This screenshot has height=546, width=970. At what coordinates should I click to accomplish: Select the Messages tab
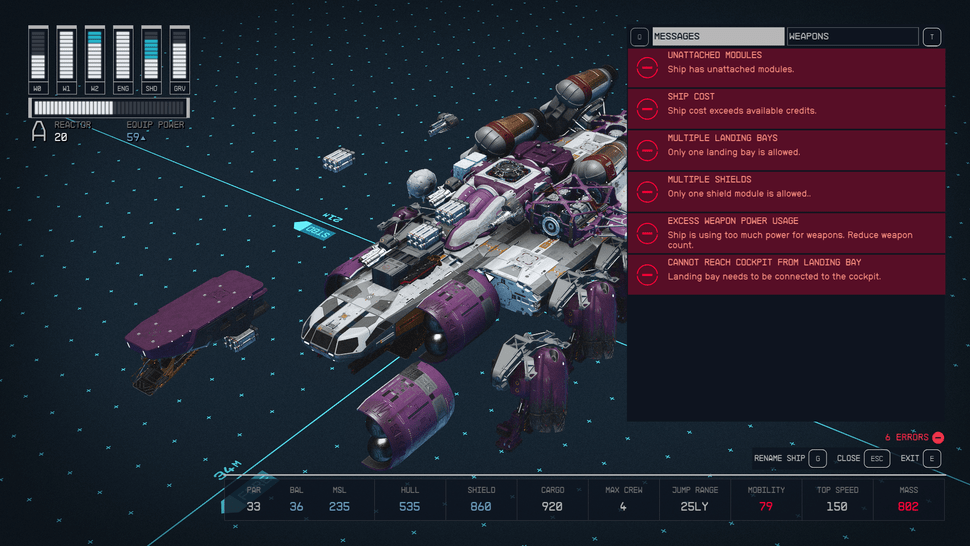click(718, 37)
